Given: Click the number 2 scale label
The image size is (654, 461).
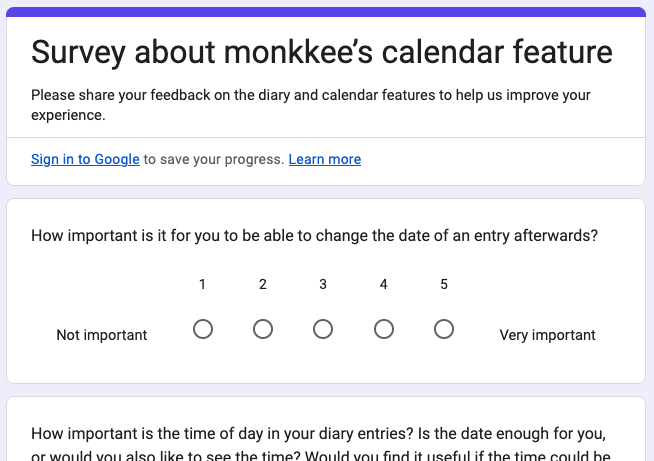Looking at the screenshot, I should 263,284.
